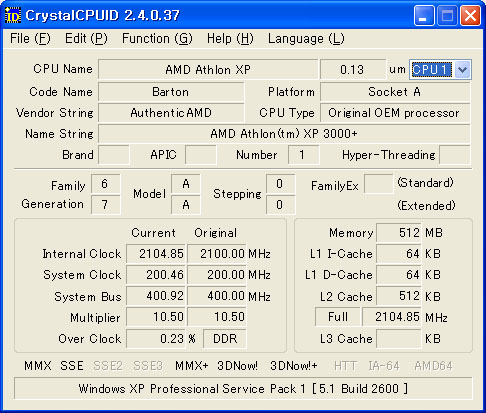Open the Help (H) menu
Screen dimensions: 486x413
(x=230, y=39)
